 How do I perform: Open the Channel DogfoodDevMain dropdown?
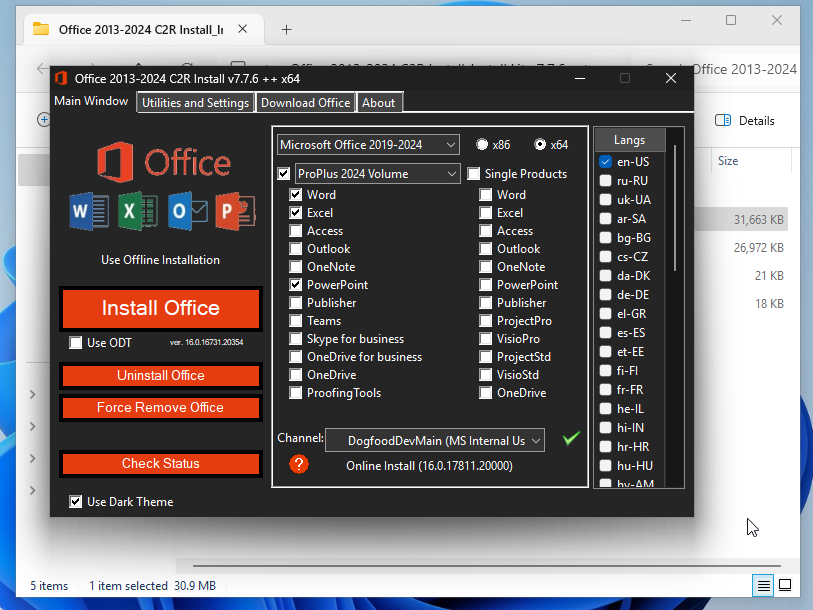pyautogui.click(x=434, y=440)
